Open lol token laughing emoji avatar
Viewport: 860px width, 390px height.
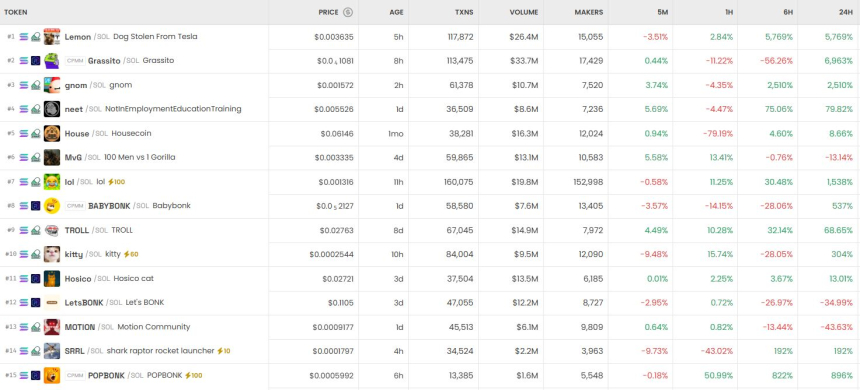tap(52, 182)
